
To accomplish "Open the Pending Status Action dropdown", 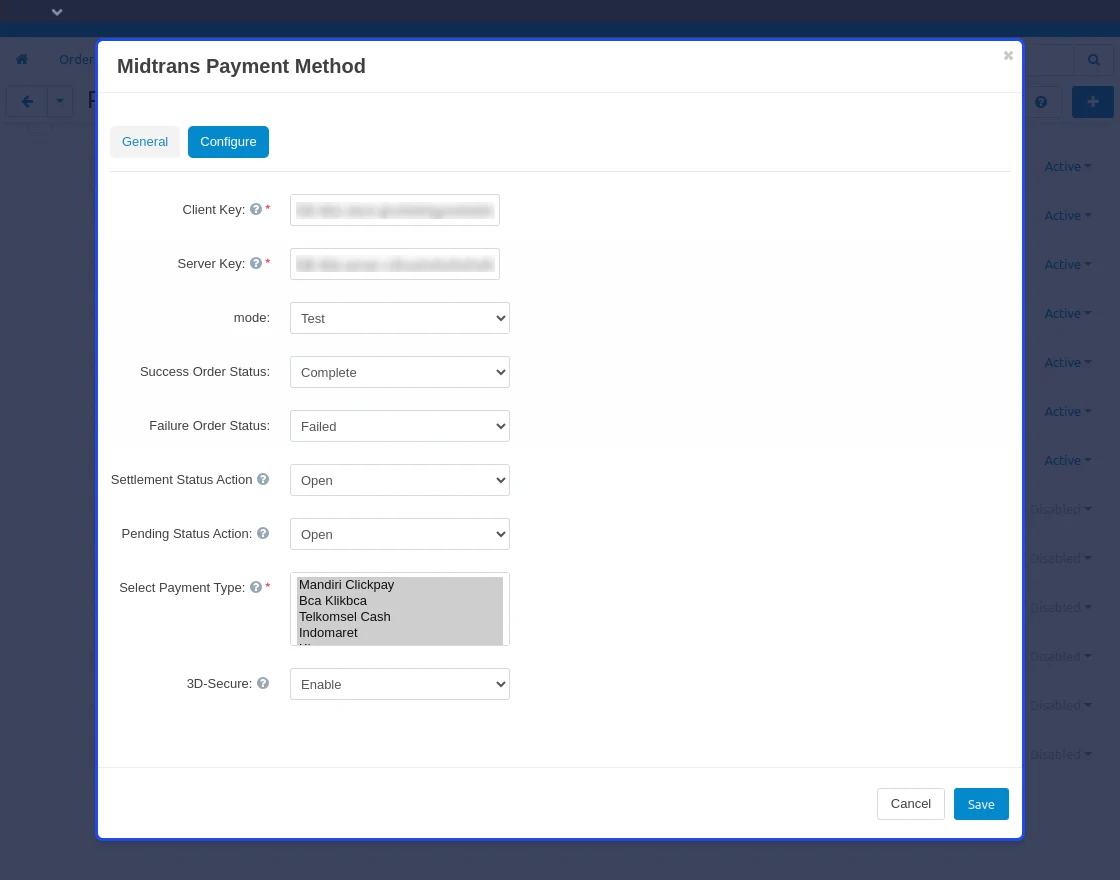I will coord(399,534).
